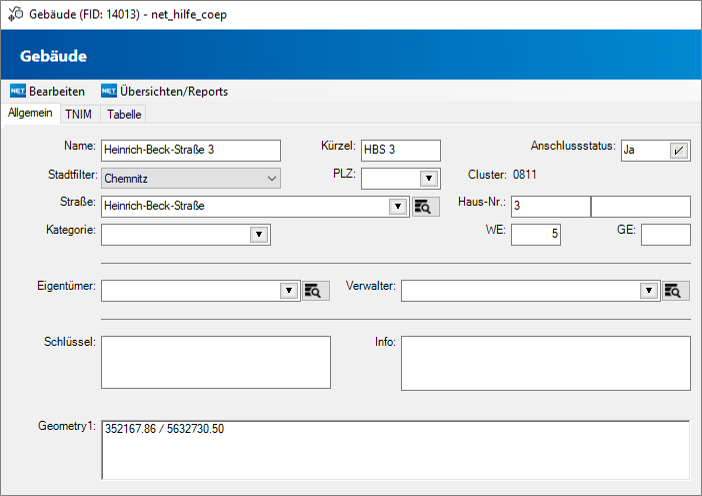The width and height of the screenshot is (702, 496).
Task: Switch to the TNIM tab
Action: (x=78, y=114)
